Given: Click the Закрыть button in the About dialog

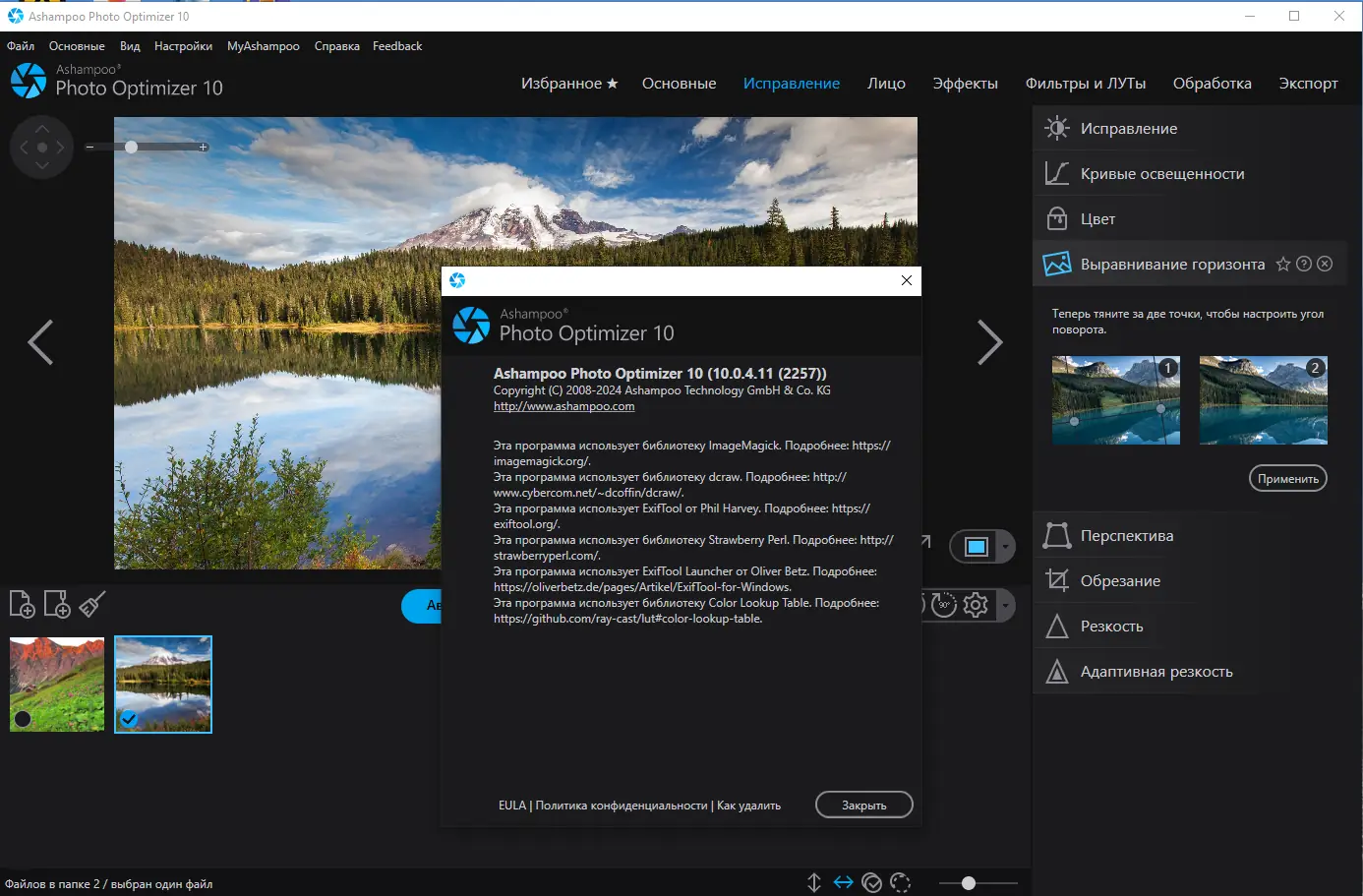Looking at the screenshot, I should point(864,806).
